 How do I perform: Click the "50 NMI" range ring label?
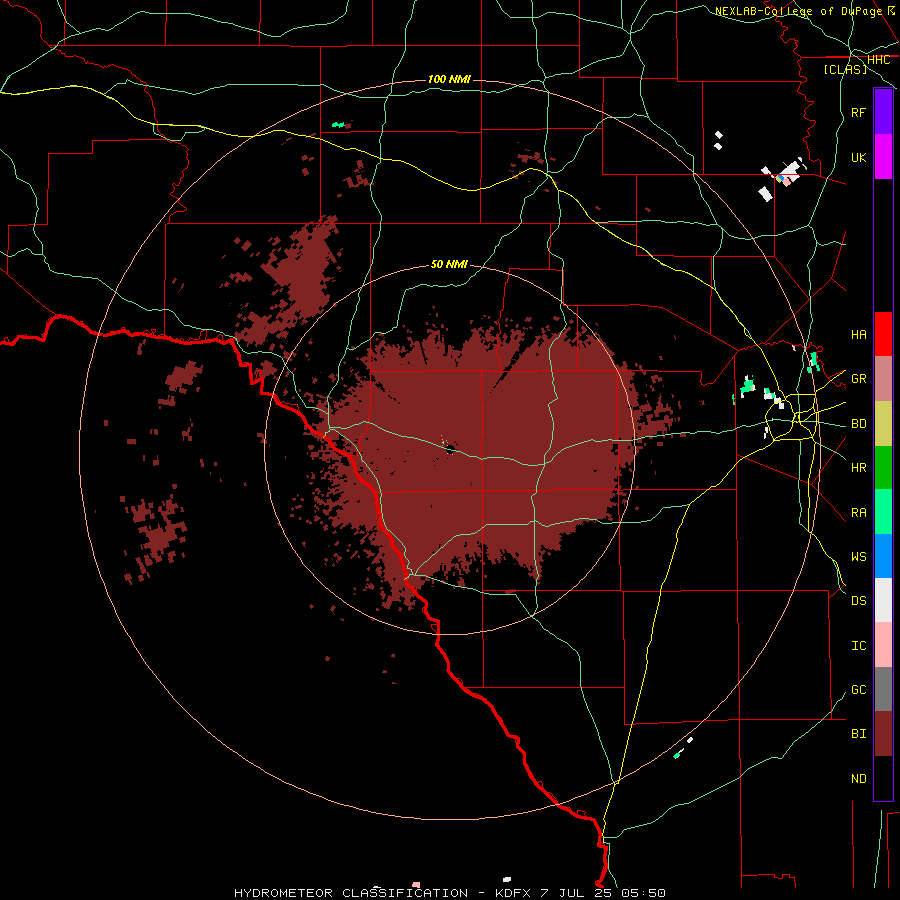pyautogui.click(x=449, y=264)
